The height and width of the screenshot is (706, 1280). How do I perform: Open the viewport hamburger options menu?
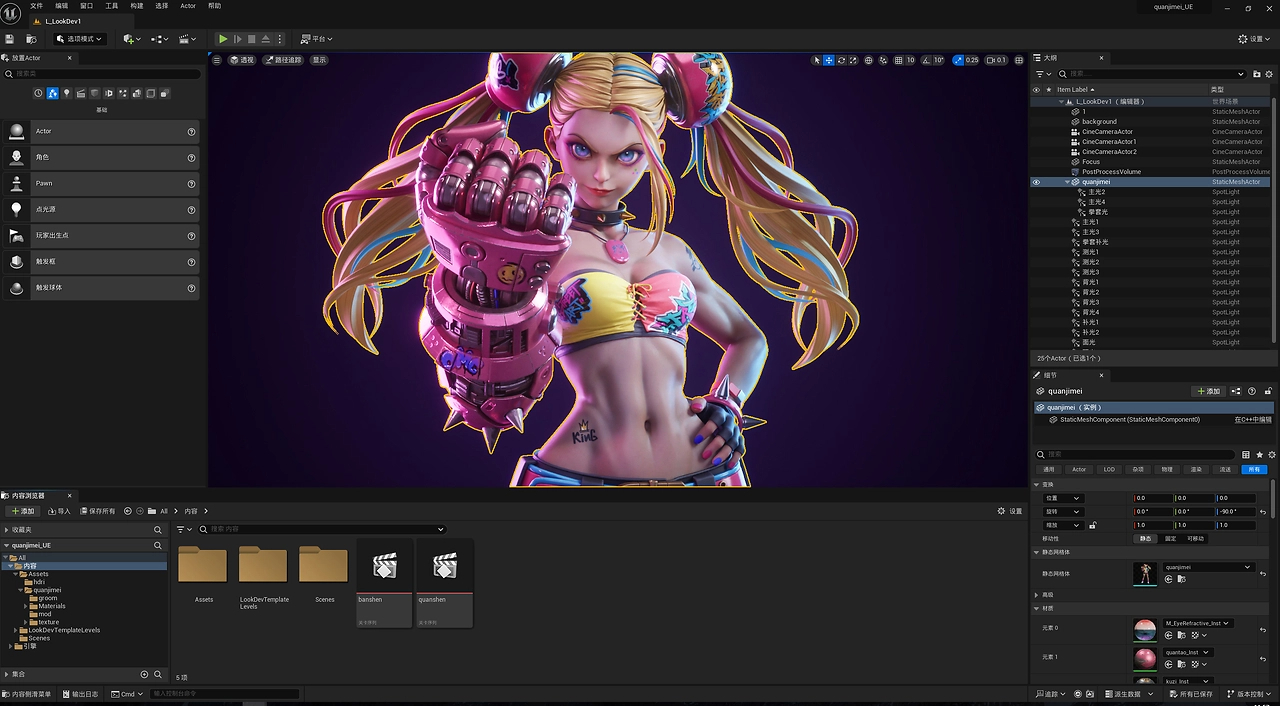[x=216, y=60]
